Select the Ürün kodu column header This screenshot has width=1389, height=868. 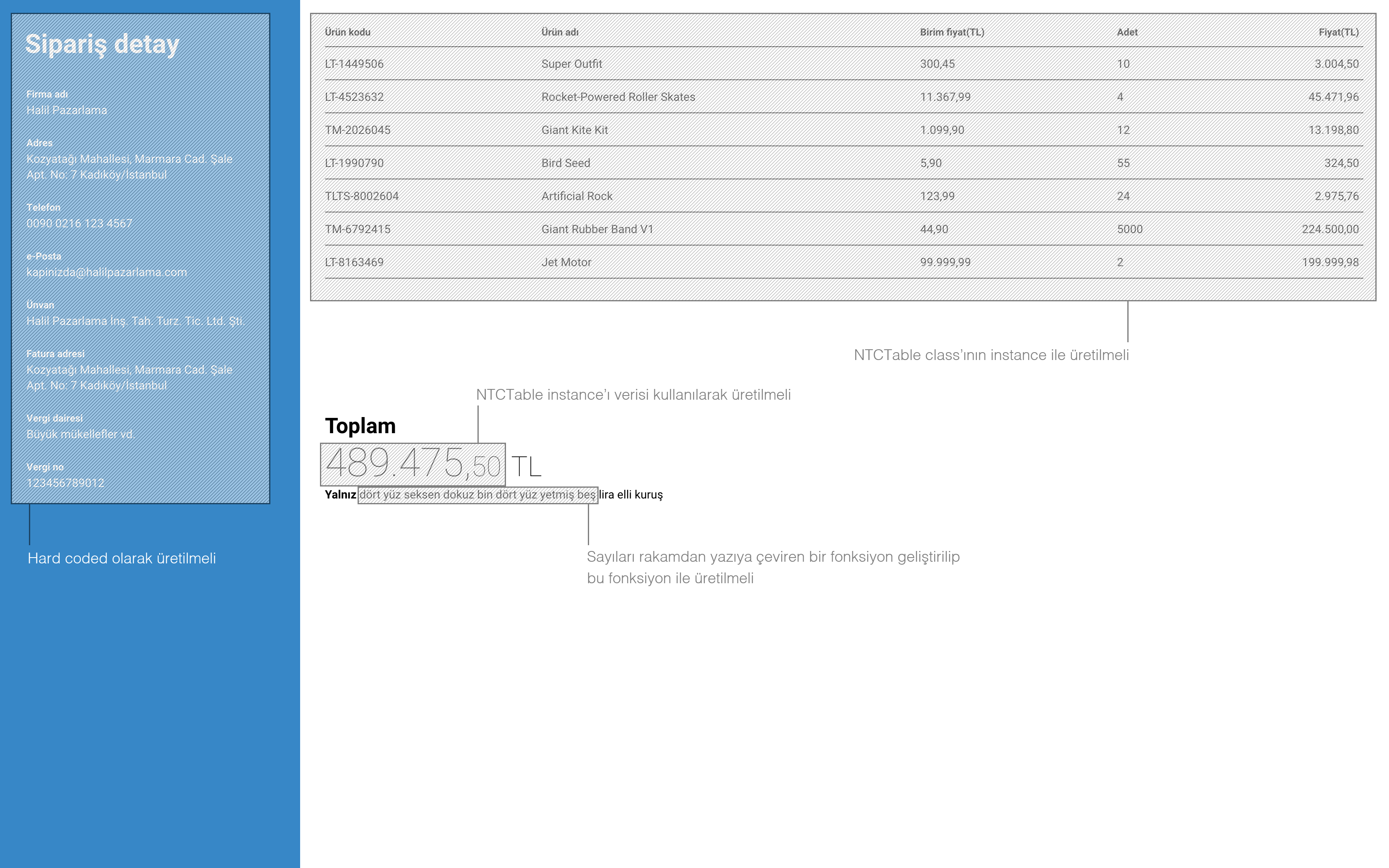347,32
